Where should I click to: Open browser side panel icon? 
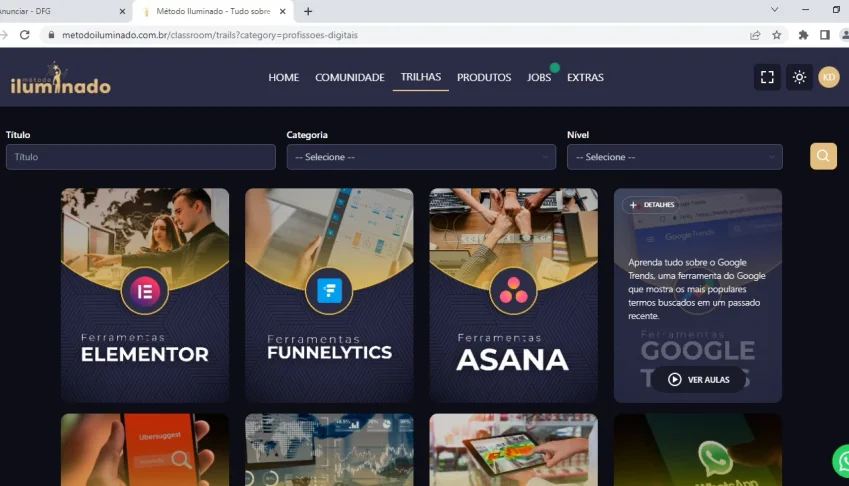click(825, 35)
